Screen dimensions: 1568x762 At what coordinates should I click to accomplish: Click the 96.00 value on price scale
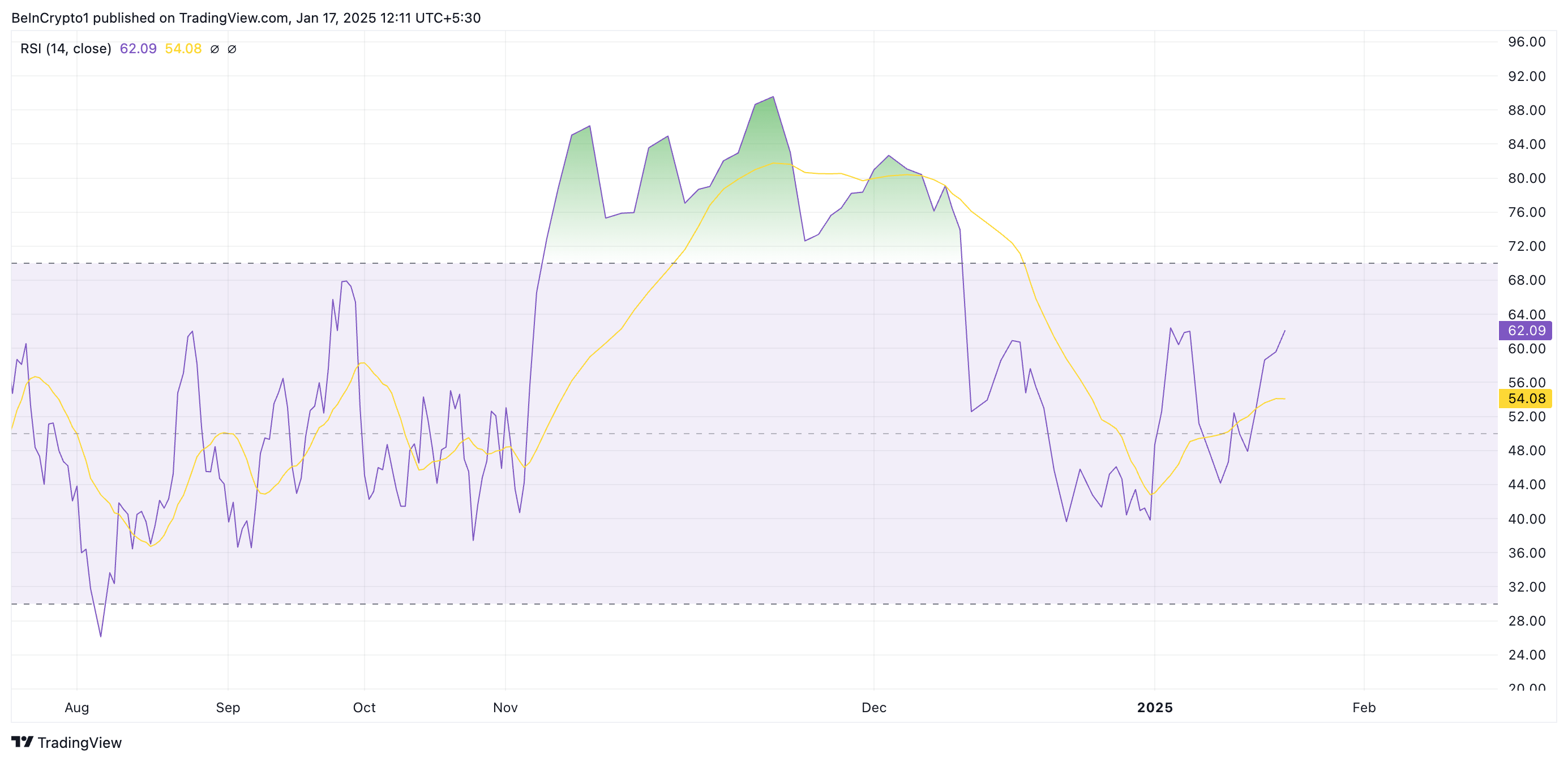coord(1526,42)
